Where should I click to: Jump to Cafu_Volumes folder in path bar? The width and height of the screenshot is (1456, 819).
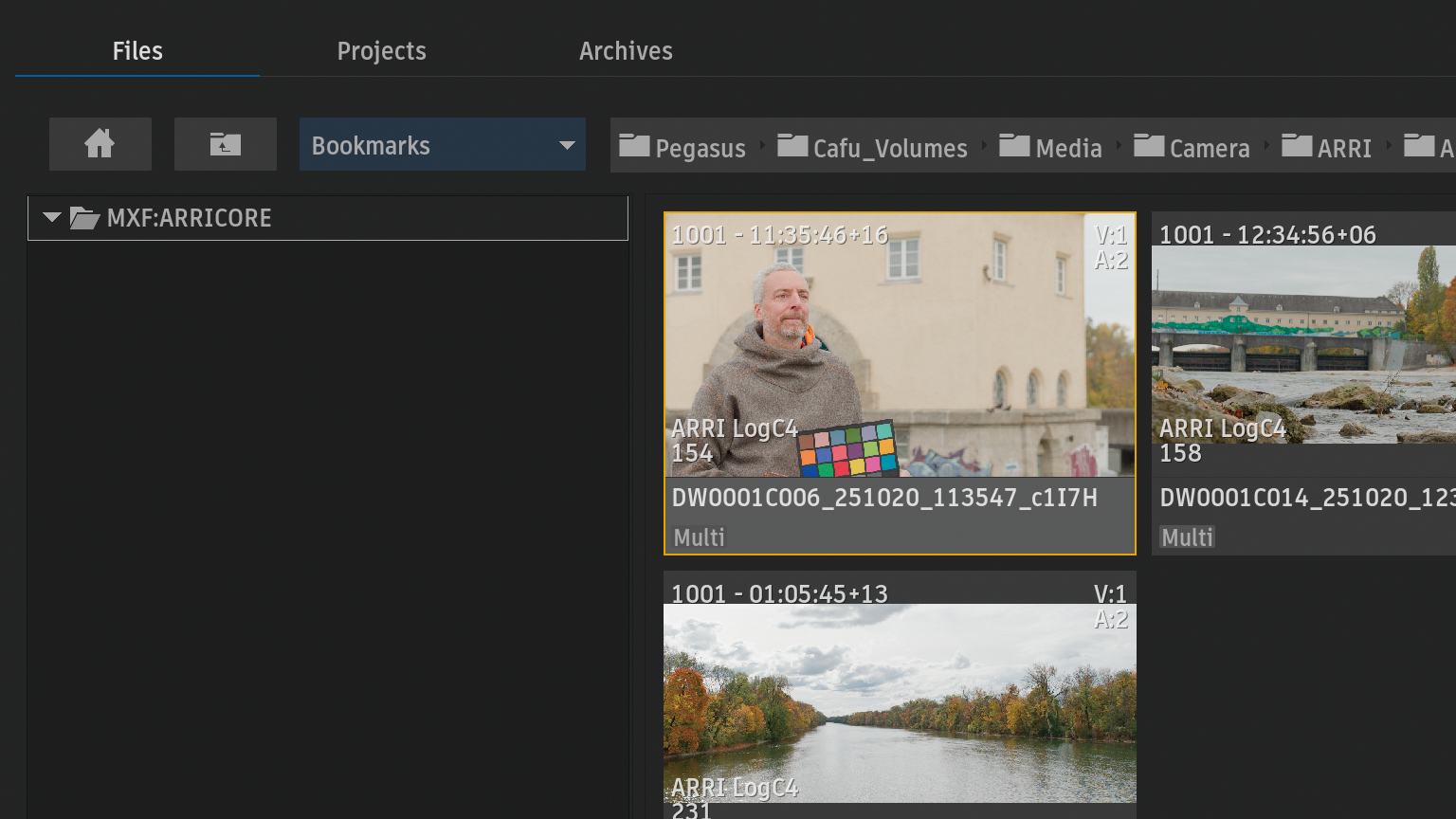pos(872,148)
